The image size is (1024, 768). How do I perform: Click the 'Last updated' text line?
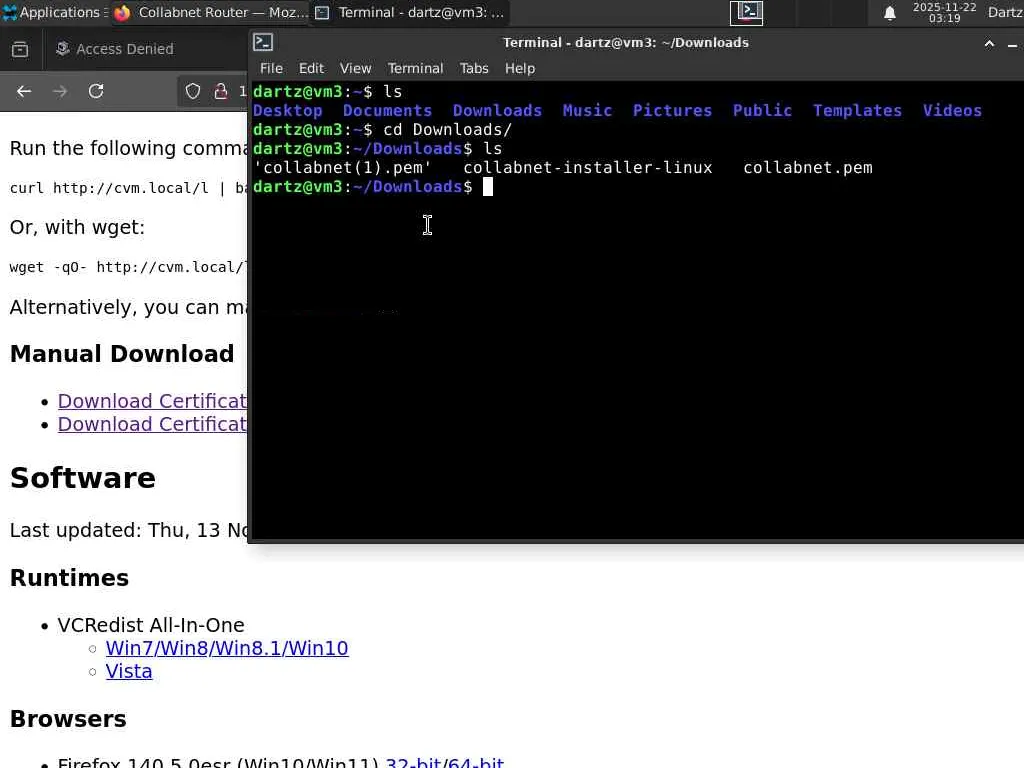[x=129, y=530]
